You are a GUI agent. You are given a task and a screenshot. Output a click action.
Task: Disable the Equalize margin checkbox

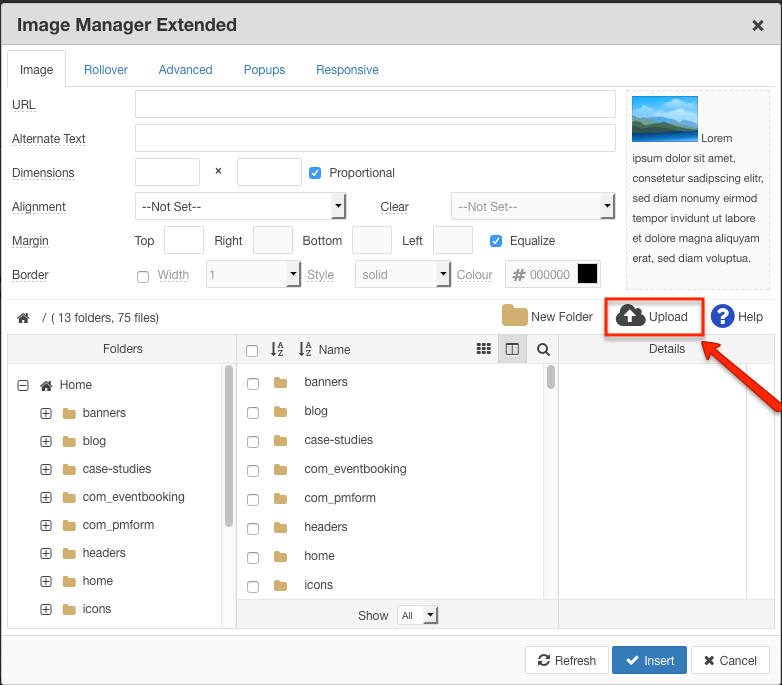point(495,241)
